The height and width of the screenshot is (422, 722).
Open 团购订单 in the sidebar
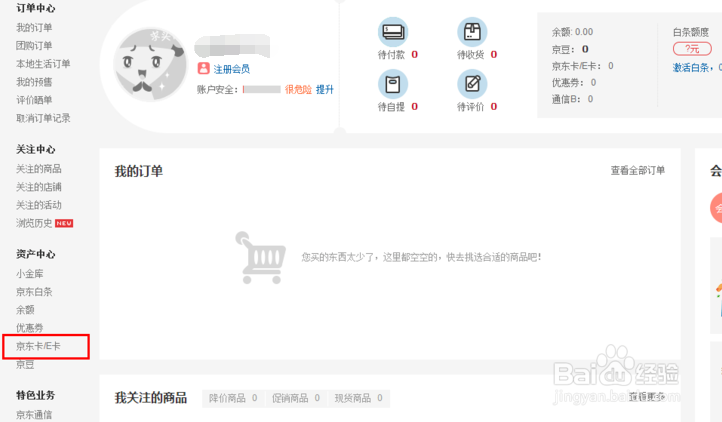click(34, 46)
